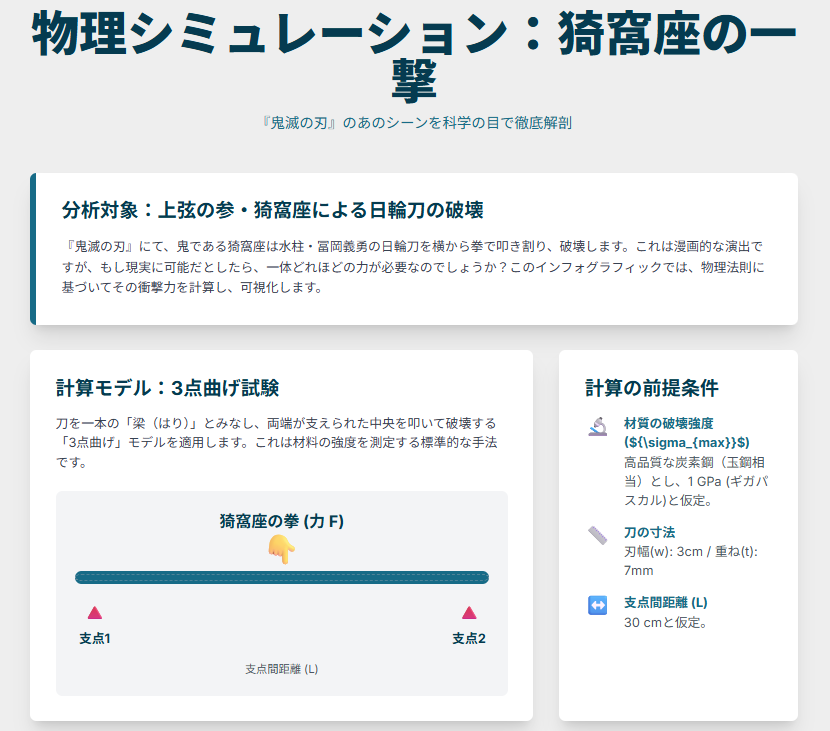The width and height of the screenshot is (830, 731).
Task: Click the bold teal subheading 支点間距離 (L)
Action: tap(666, 602)
